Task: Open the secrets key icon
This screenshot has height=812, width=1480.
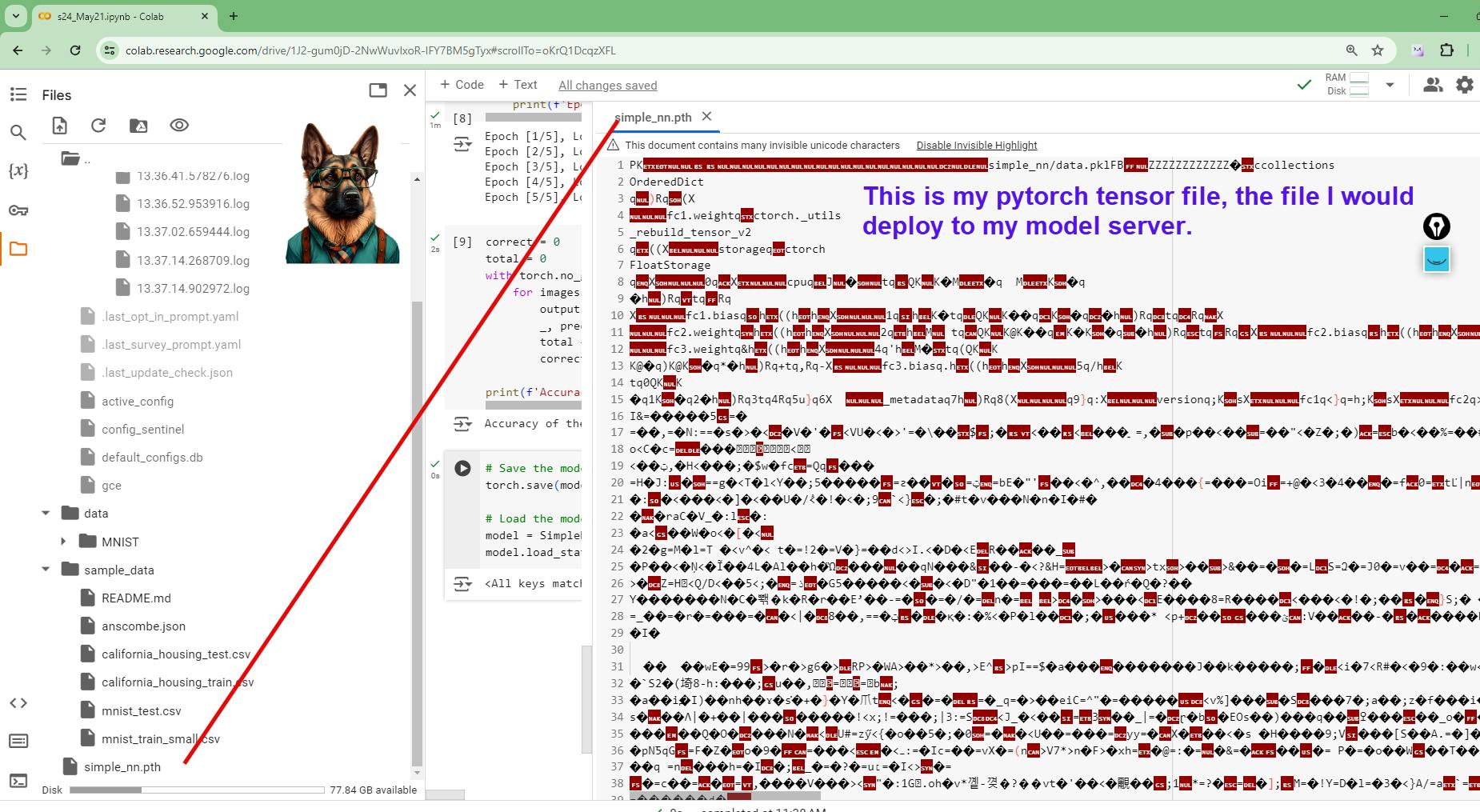Action: click(x=18, y=210)
